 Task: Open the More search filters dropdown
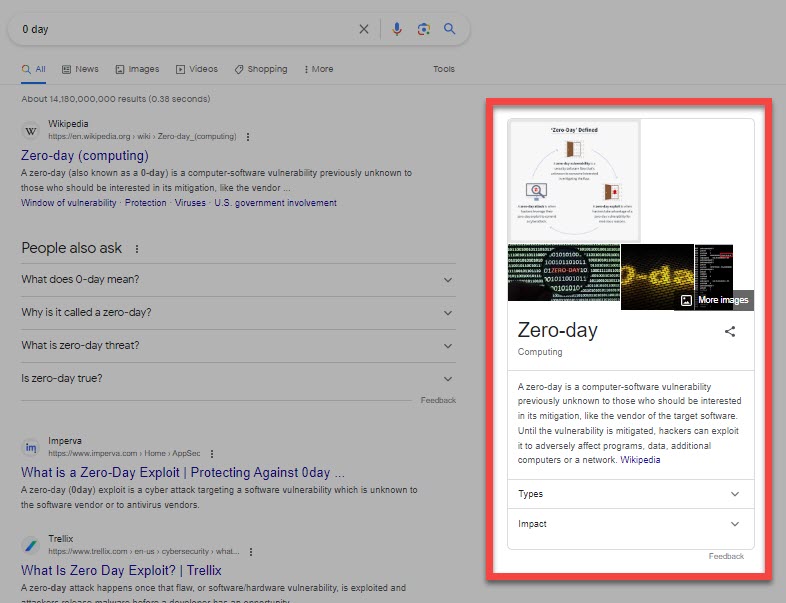coord(318,69)
